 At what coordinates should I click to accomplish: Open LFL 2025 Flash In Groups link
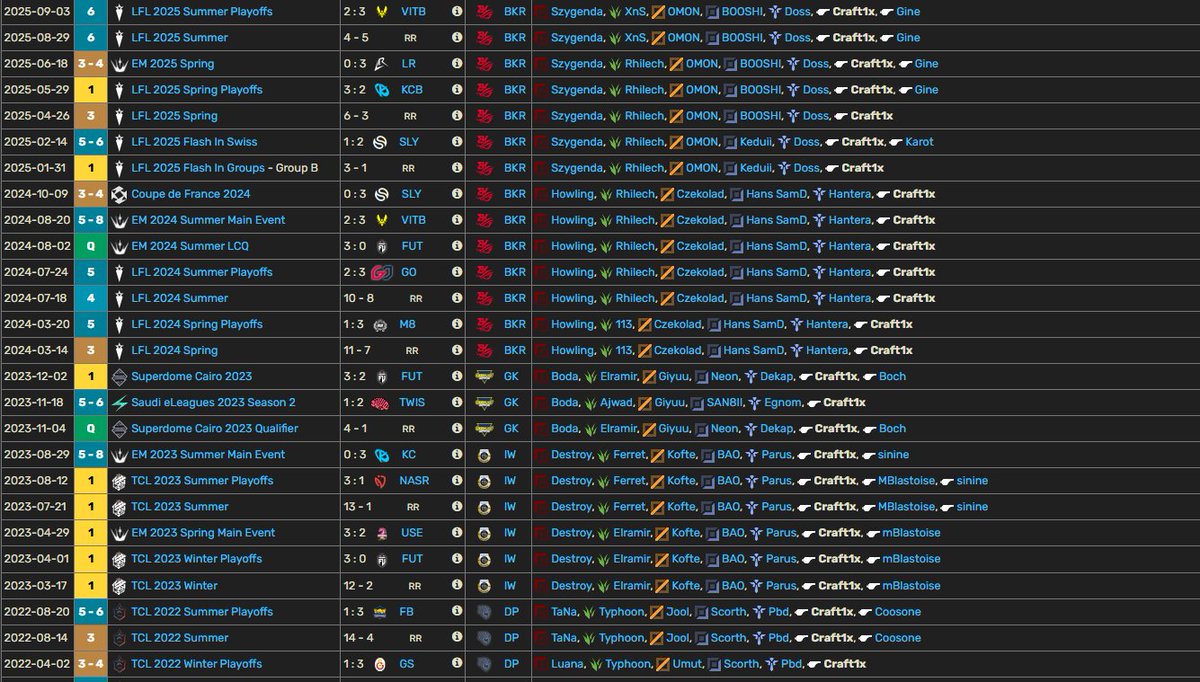198,168
